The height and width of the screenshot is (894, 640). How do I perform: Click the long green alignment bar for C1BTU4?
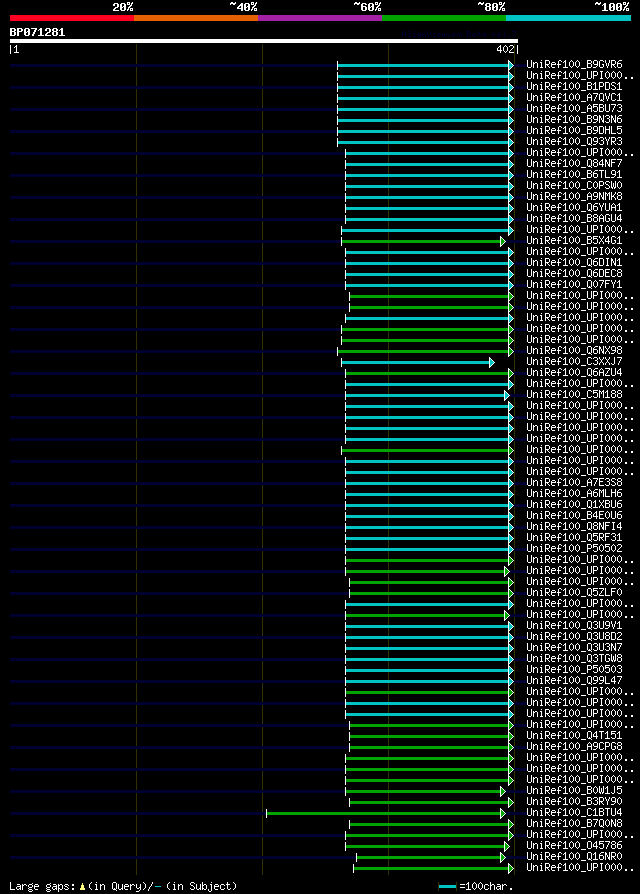click(x=384, y=814)
